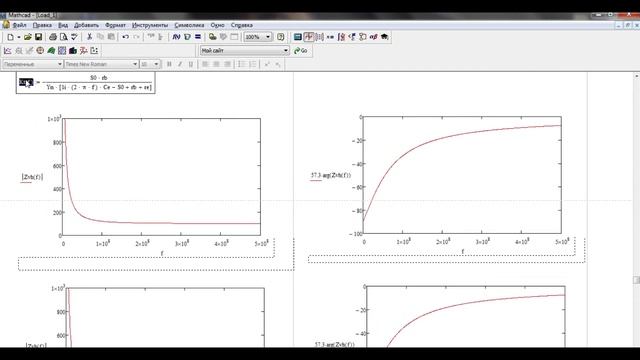The image size is (640, 360).
Task: Insert an X-Y plot from graph toolbar
Action: (x=8, y=51)
